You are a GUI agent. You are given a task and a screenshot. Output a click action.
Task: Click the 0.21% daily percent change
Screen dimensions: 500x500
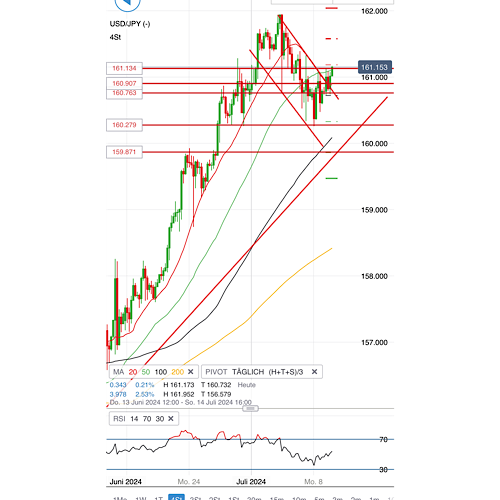pos(145,385)
